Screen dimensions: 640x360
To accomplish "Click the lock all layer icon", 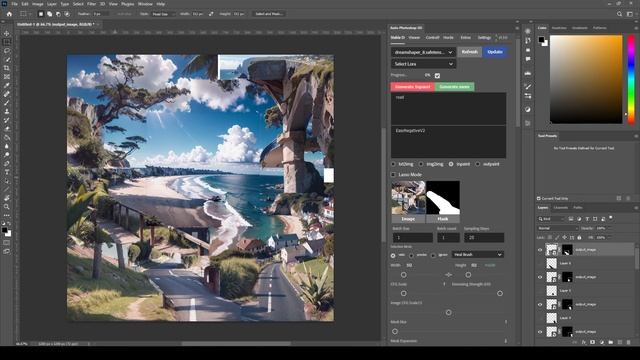I will point(579,237).
